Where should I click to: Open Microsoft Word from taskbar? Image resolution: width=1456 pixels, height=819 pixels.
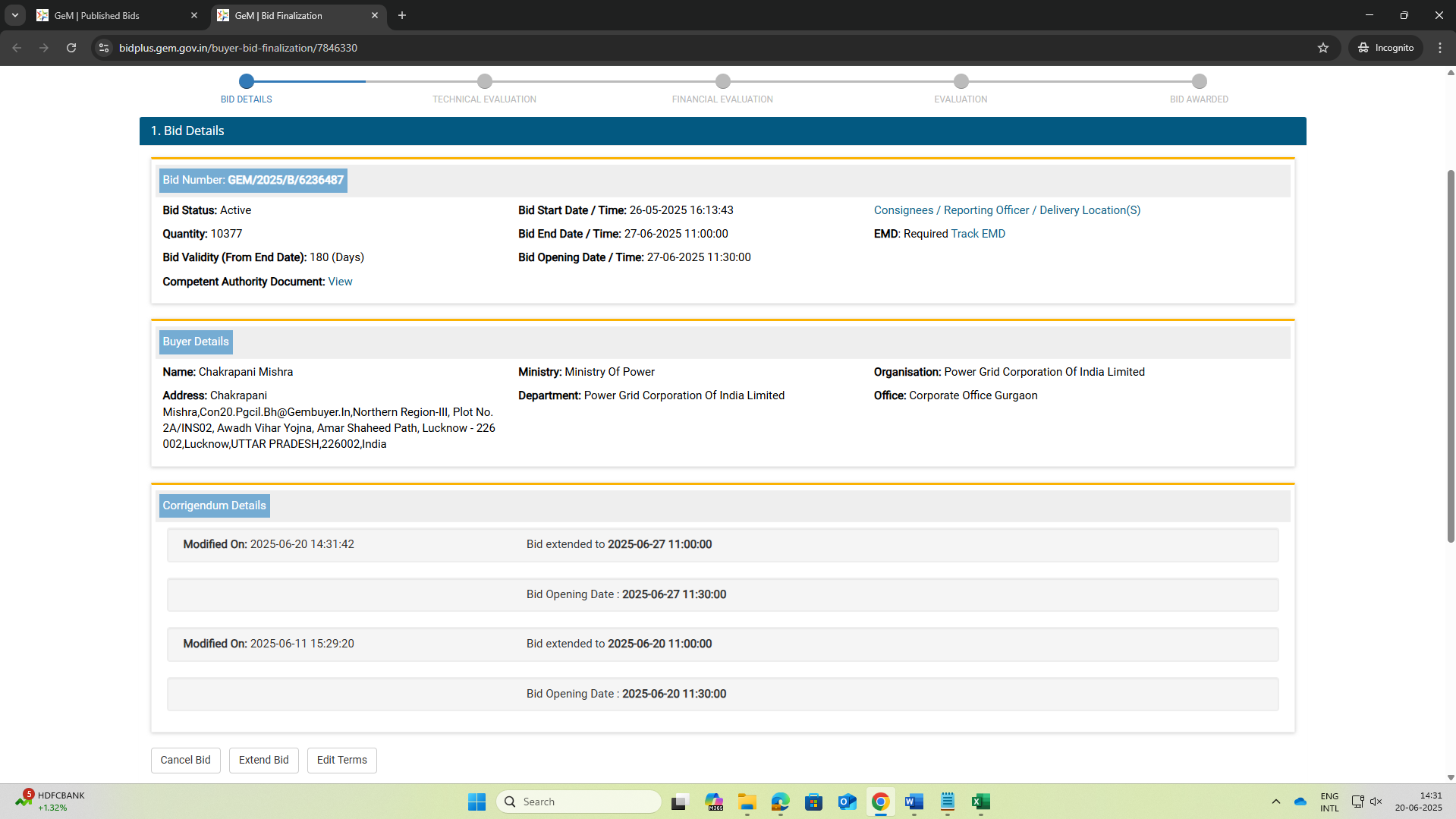[x=914, y=802]
